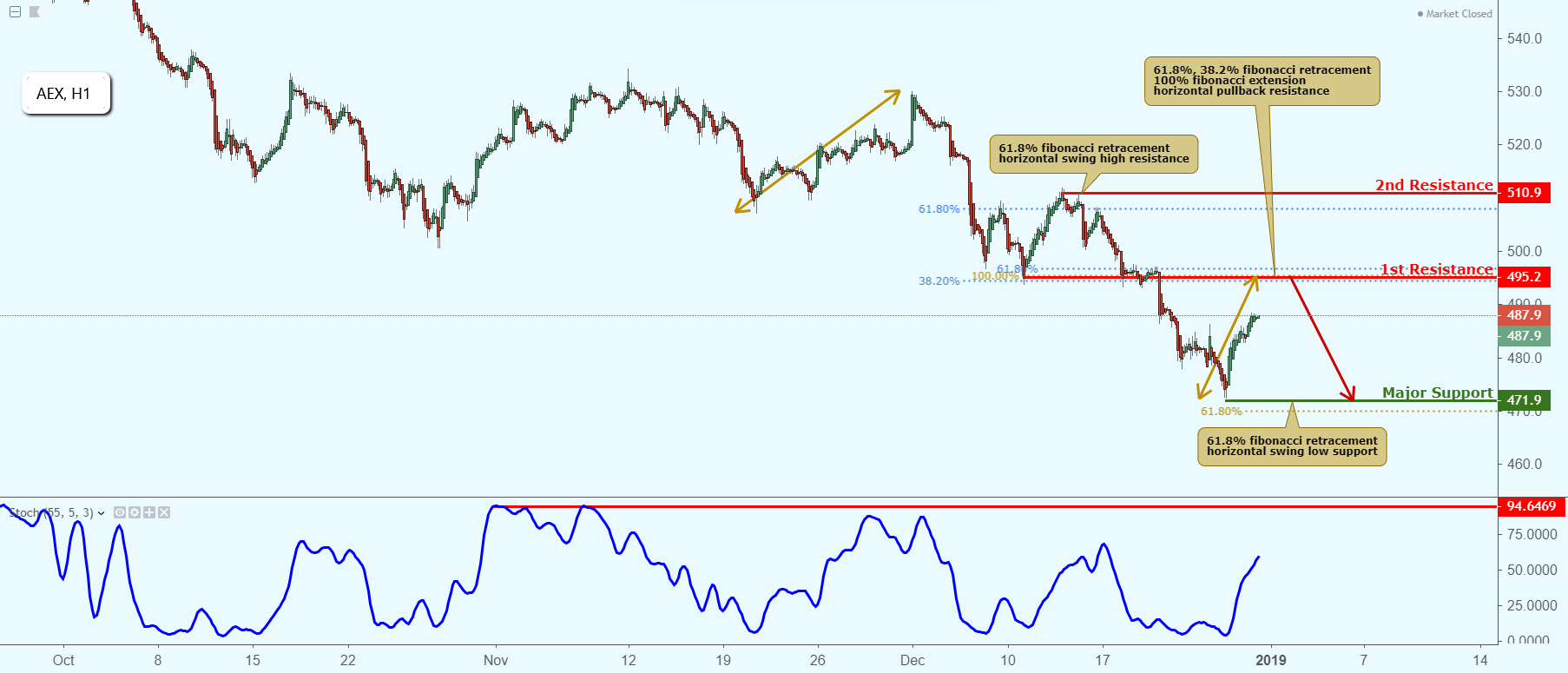Click the gold 100.00% fibonacci extension label

point(994,276)
